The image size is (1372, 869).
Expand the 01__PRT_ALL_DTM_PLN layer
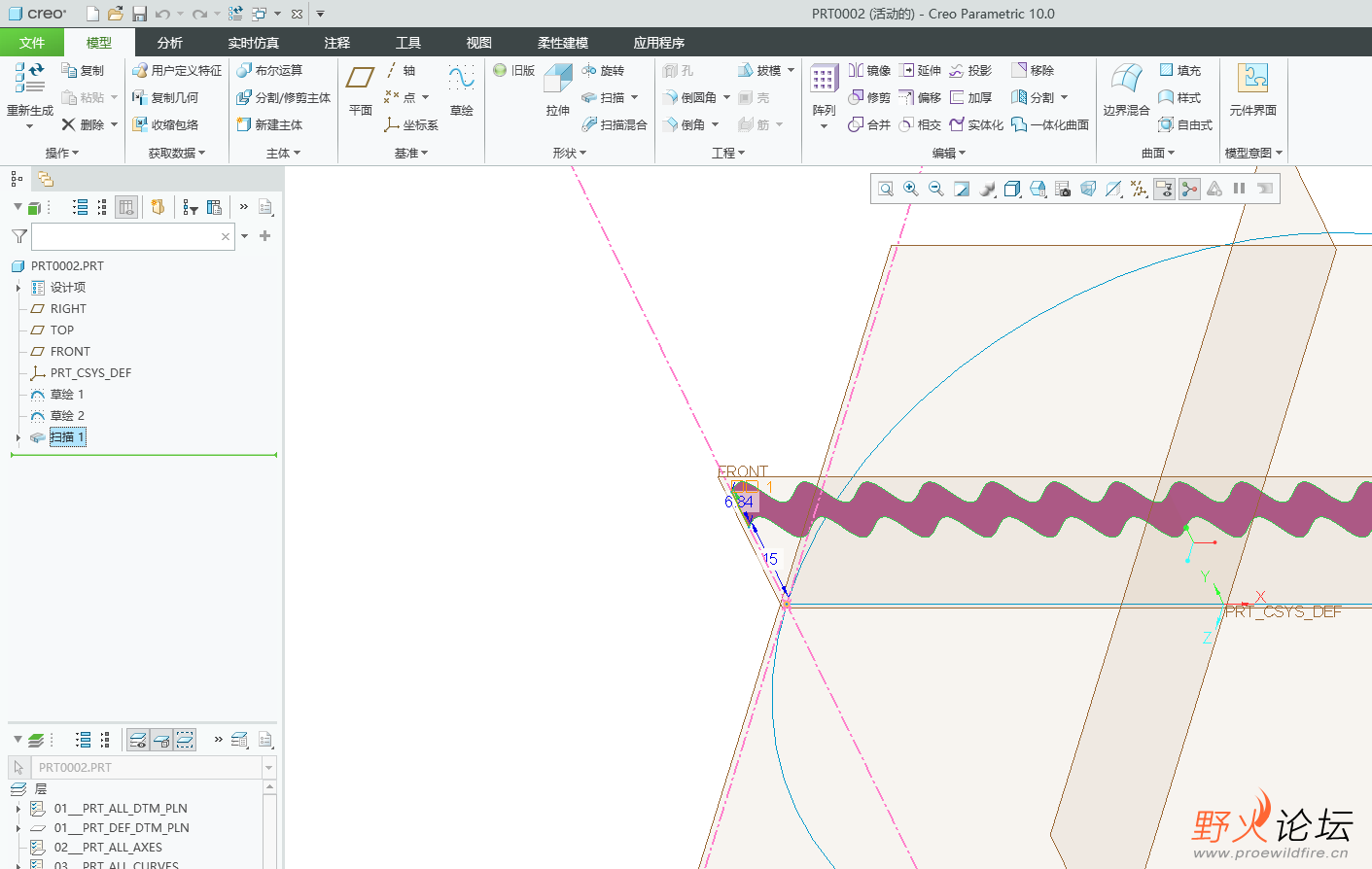(18, 809)
